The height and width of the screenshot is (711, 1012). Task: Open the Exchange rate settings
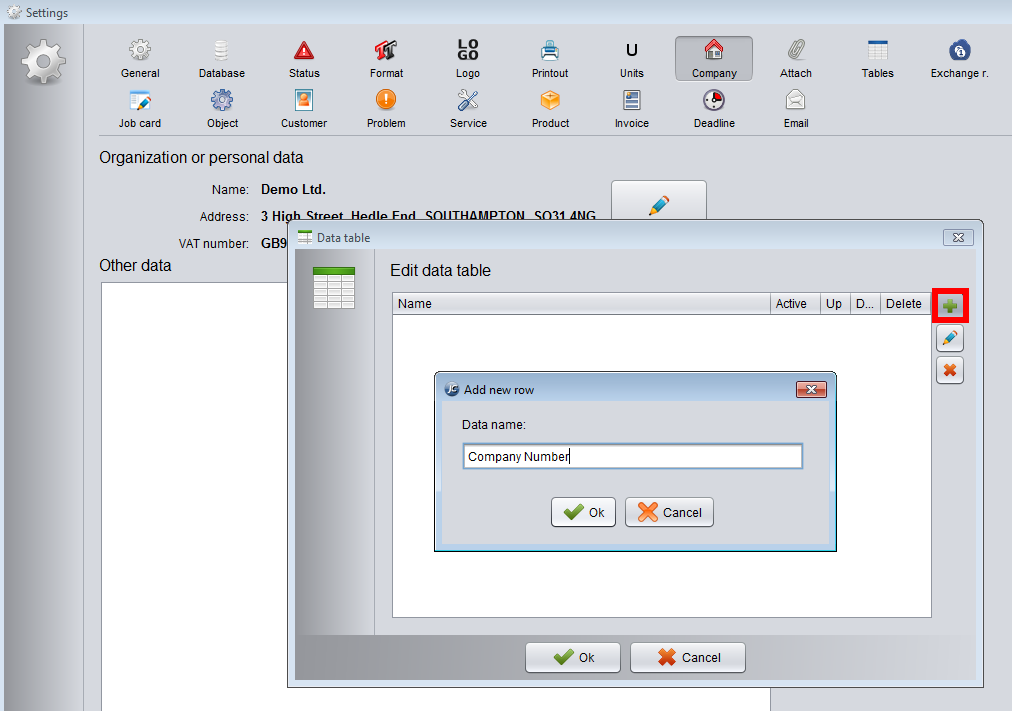959,58
